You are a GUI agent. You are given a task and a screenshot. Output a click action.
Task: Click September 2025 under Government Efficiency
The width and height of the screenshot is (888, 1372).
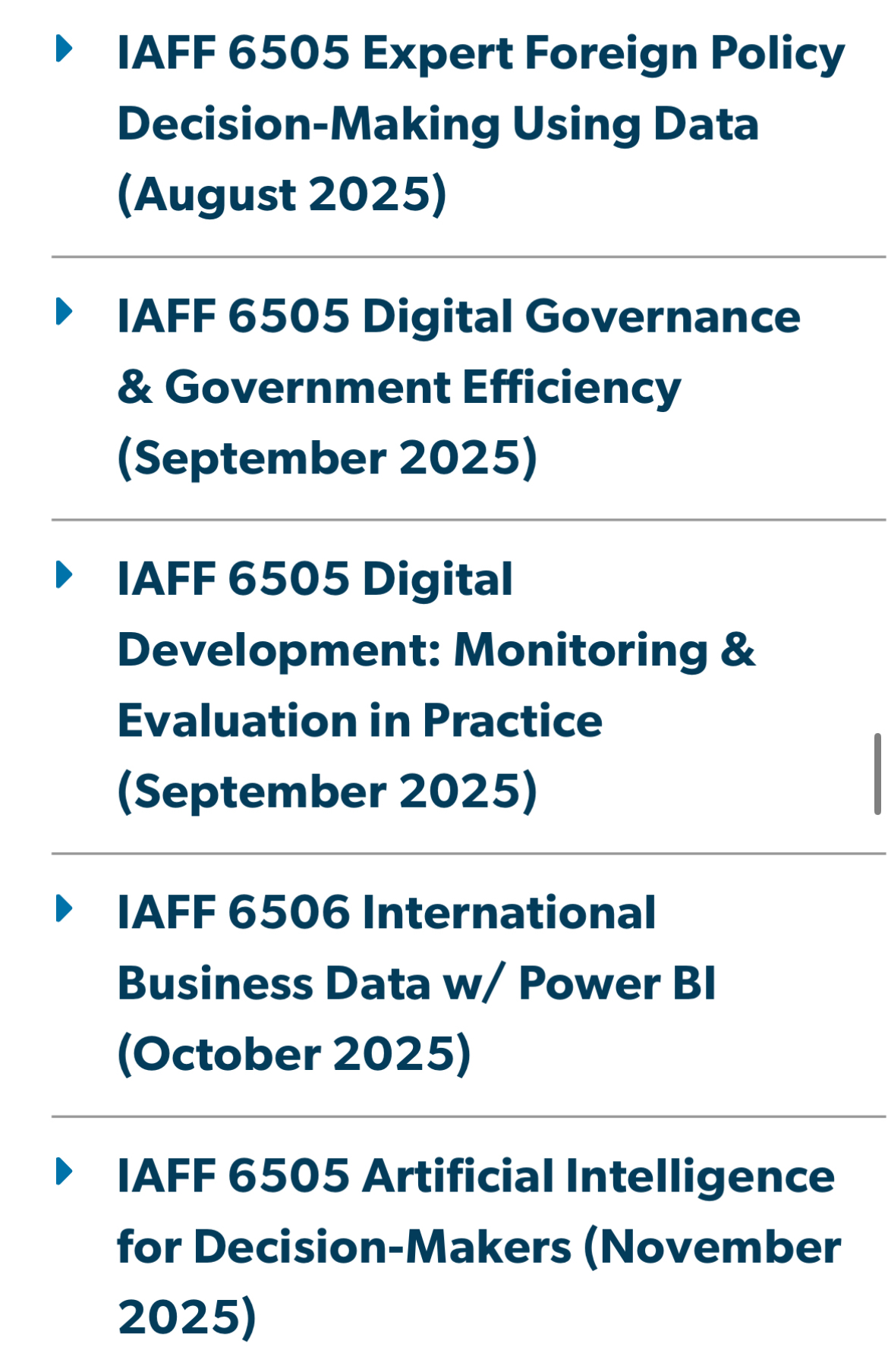327,458
